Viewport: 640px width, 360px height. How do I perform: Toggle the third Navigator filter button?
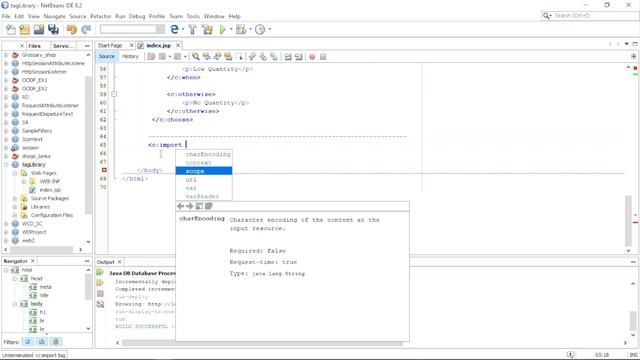[56, 342]
